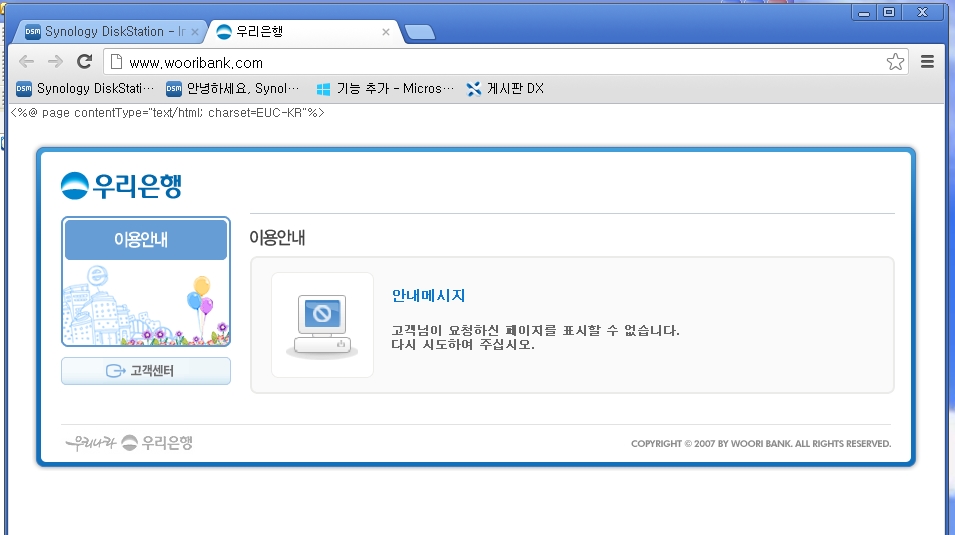Click the city and balloons illustration

(146, 303)
